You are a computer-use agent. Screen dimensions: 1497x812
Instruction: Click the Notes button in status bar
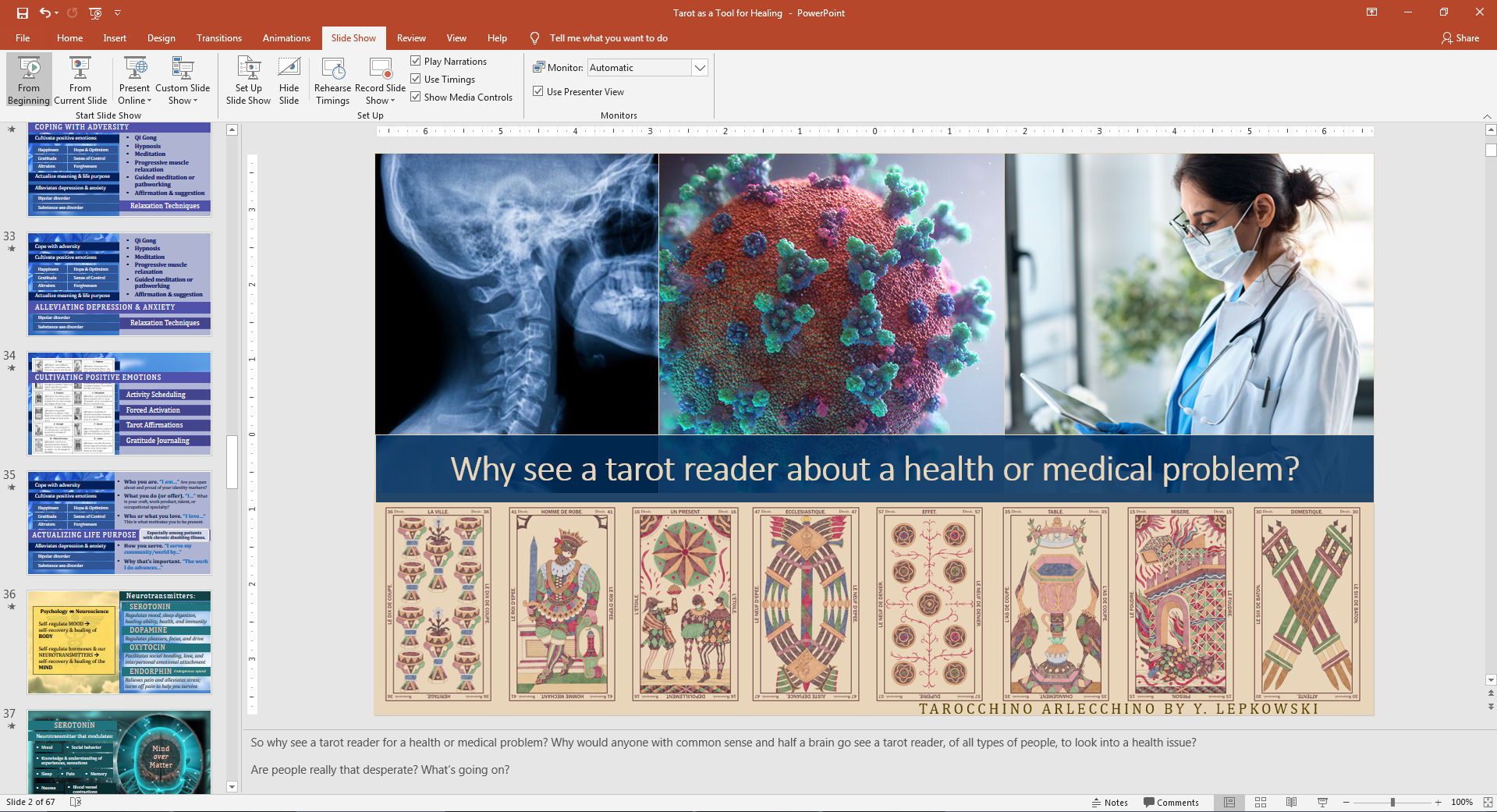1110,803
